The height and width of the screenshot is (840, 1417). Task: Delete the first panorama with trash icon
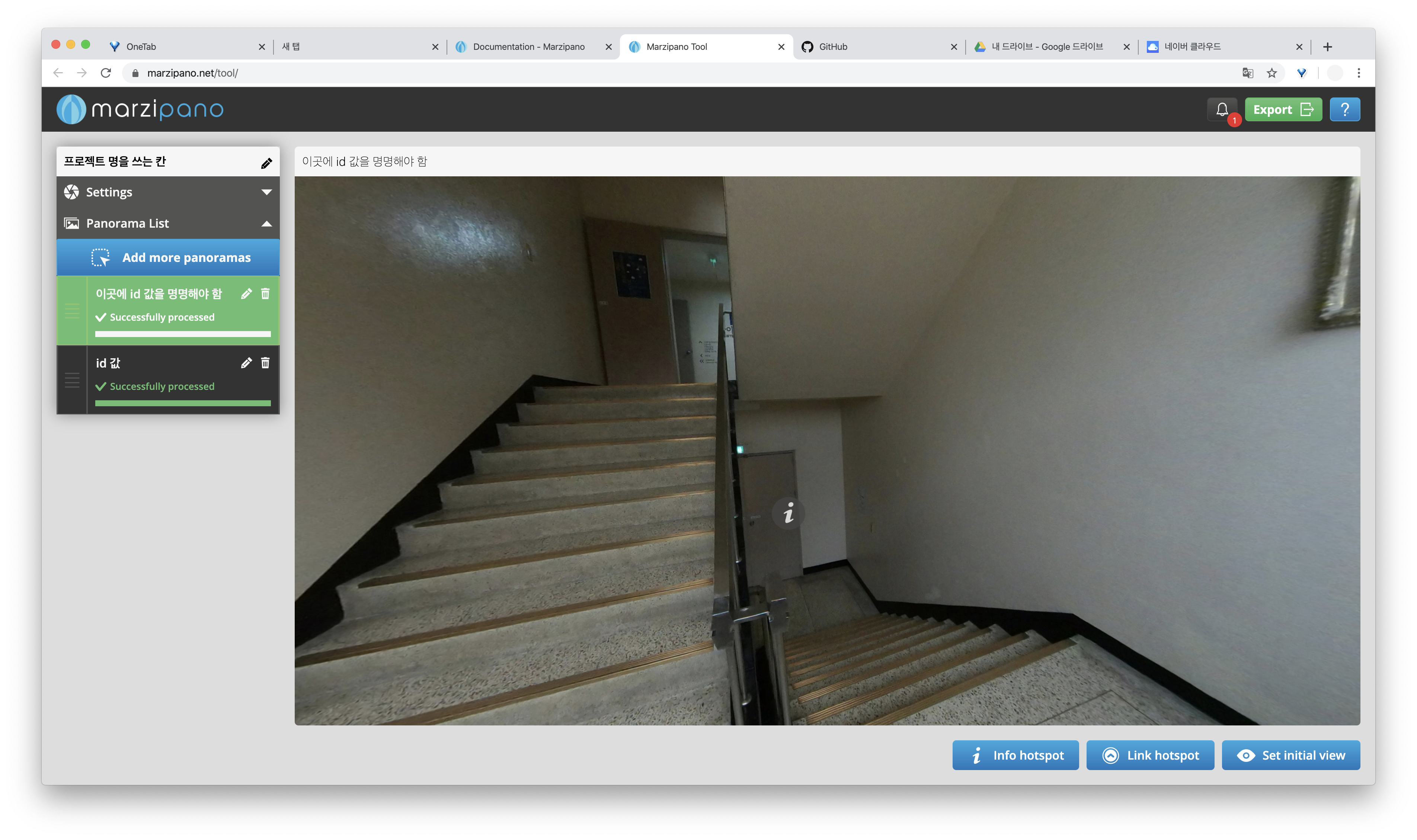coord(265,294)
